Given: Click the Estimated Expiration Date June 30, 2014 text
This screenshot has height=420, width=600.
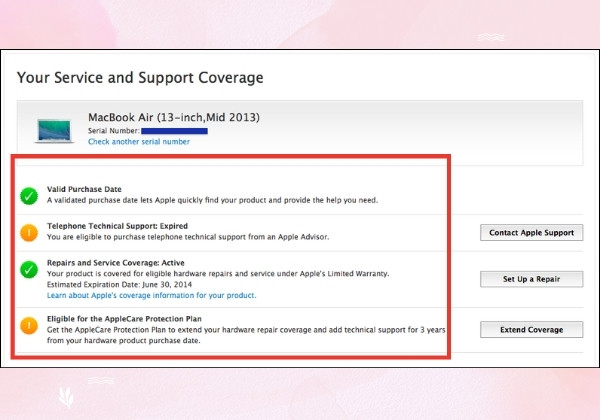Looking at the screenshot, I should click(119, 284).
